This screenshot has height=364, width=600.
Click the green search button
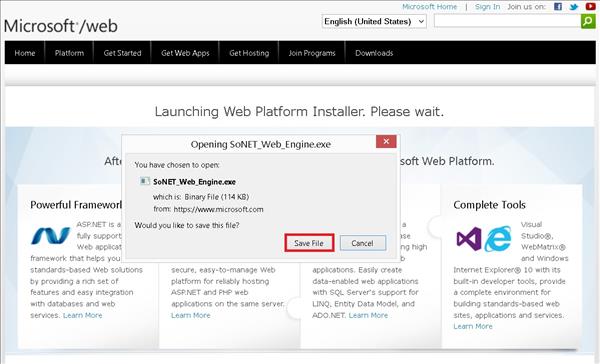tap(588, 21)
